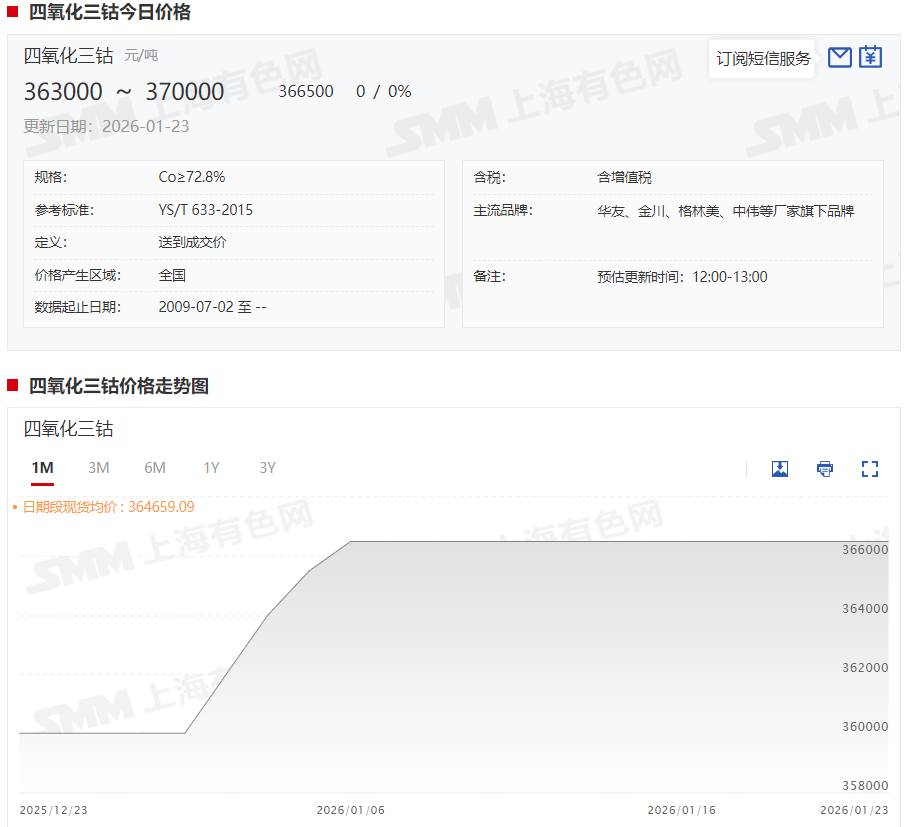The height and width of the screenshot is (827, 908).
Task: Print the price trend chart
Action: 825,469
